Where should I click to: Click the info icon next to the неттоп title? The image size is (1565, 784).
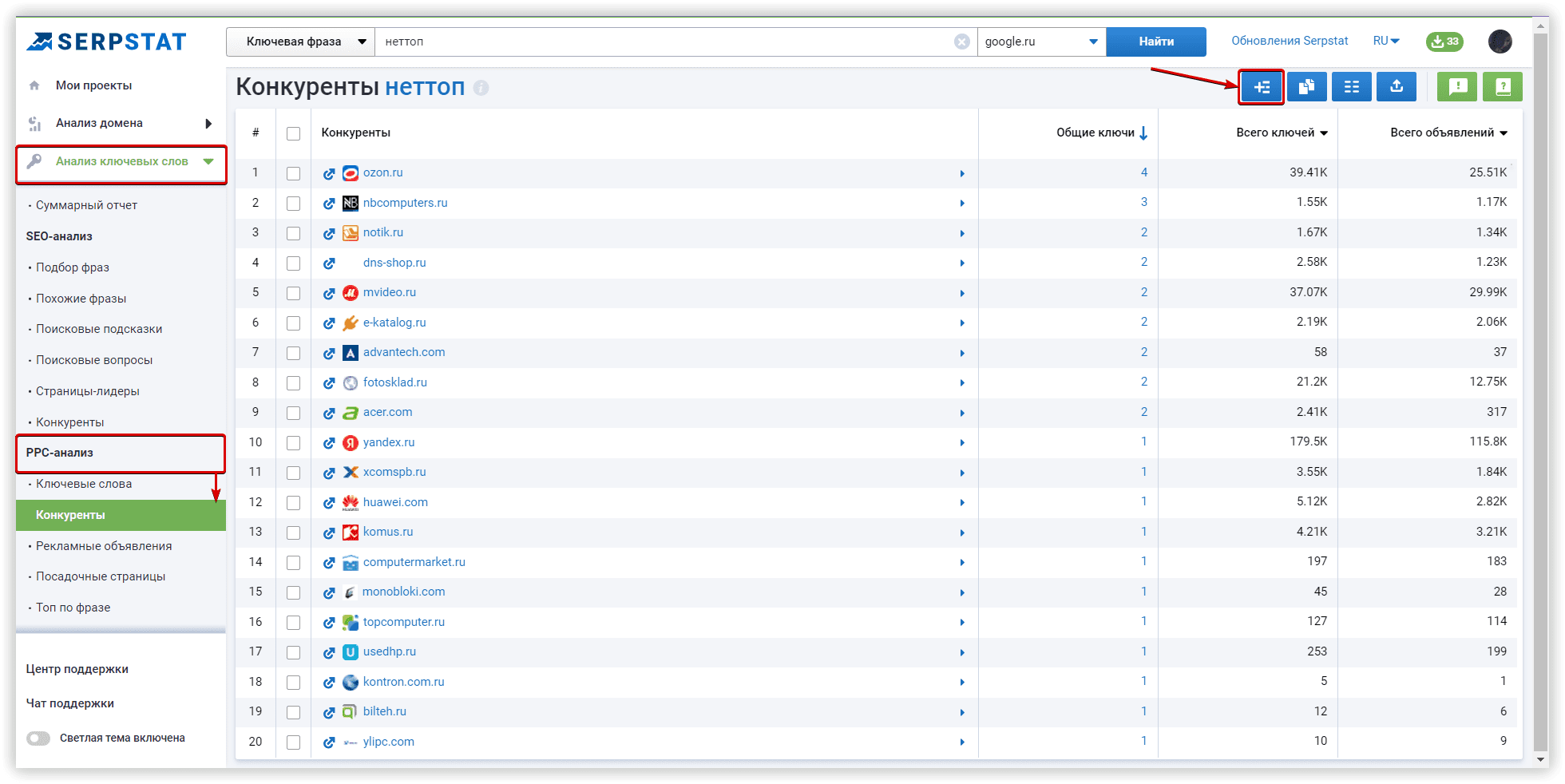coord(481,88)
